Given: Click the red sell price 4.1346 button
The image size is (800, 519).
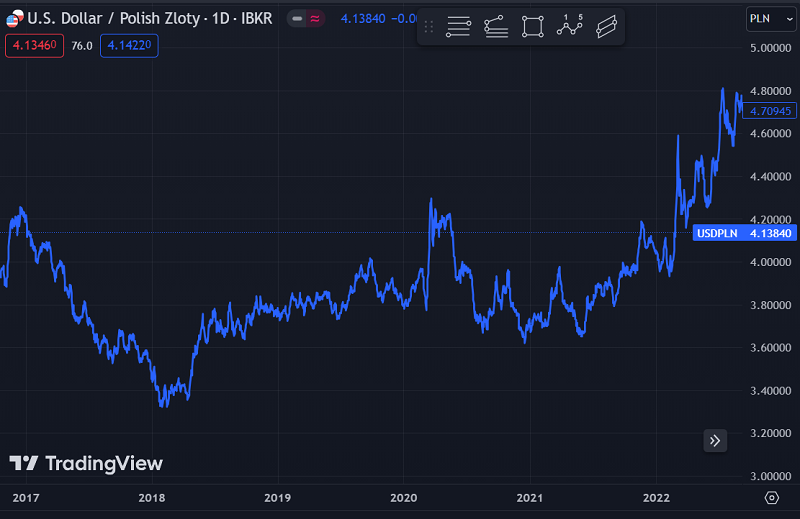Looking at the screenshot, I should pos(34,45).
